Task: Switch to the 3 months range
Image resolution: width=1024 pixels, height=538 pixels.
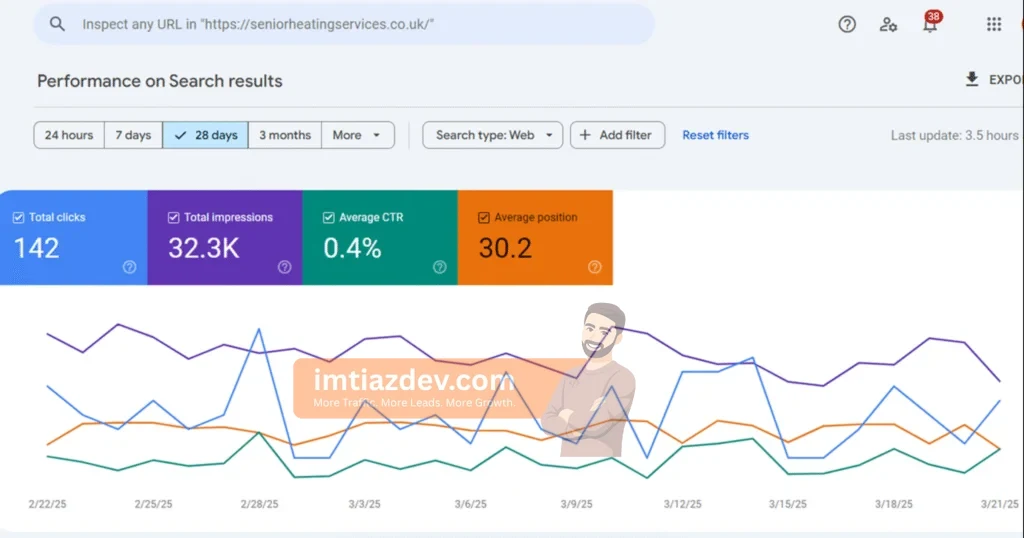Action: [x=285, y=135]
